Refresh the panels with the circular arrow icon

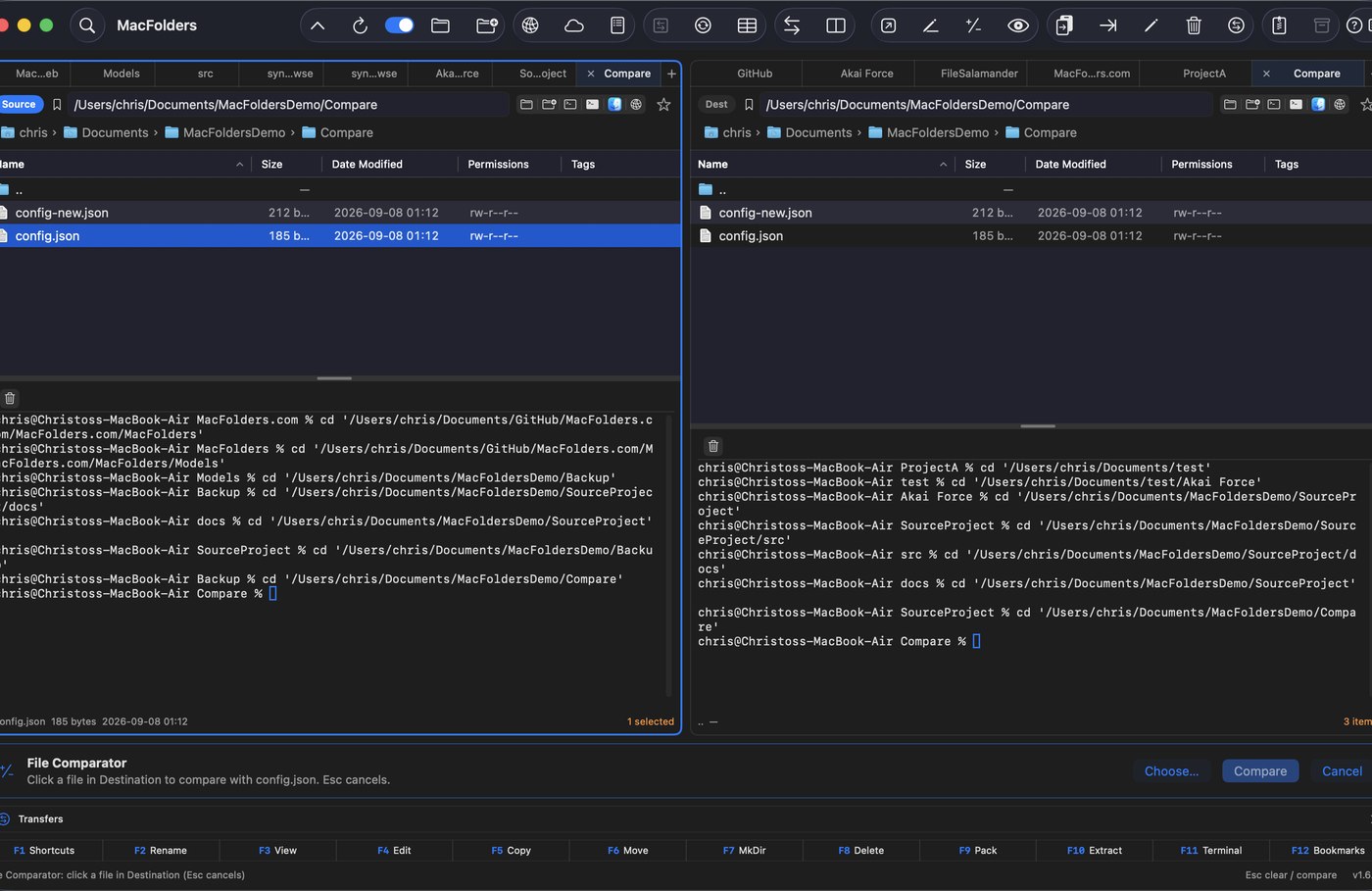pos(360,25)
